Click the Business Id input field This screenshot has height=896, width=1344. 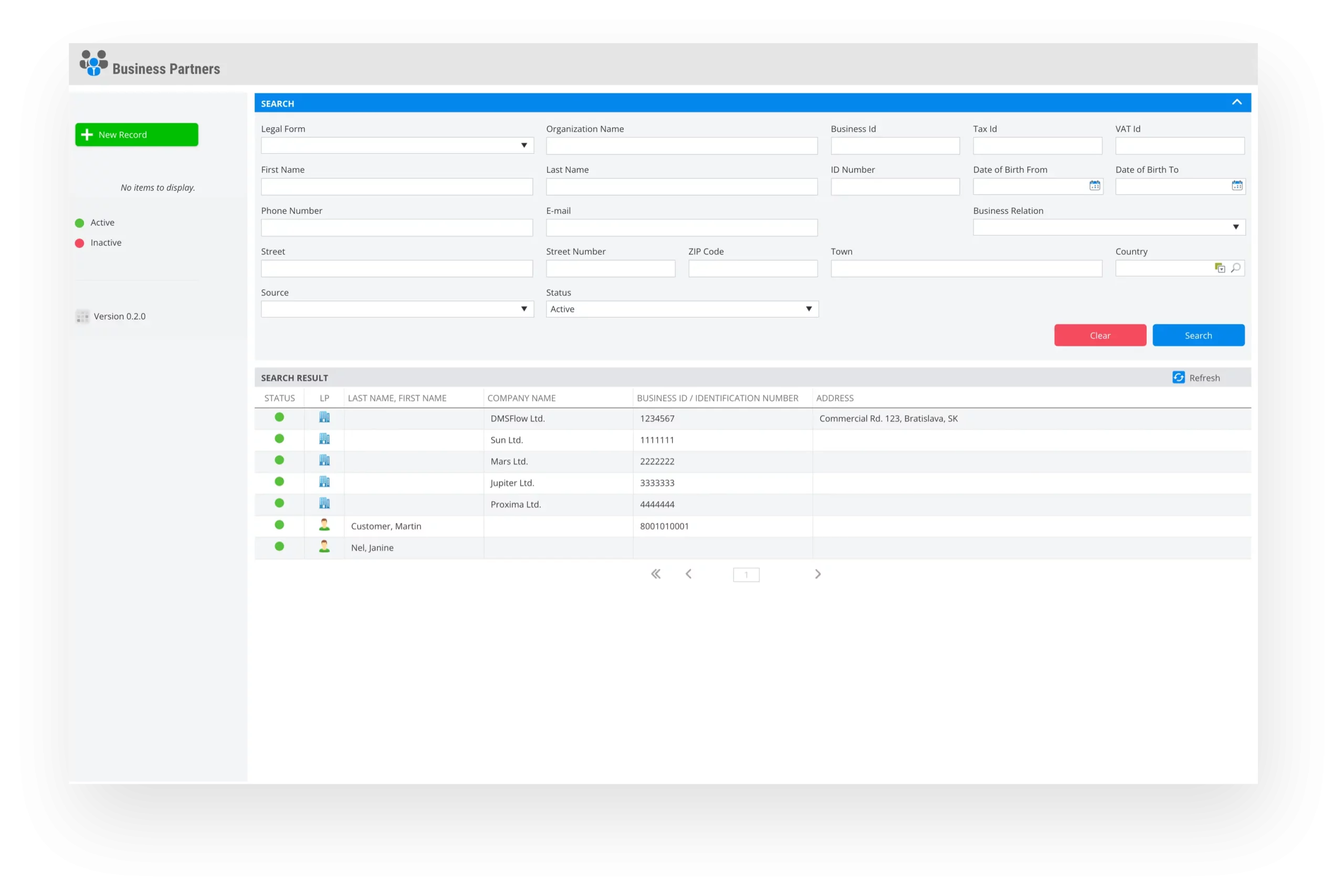(896, 146)
